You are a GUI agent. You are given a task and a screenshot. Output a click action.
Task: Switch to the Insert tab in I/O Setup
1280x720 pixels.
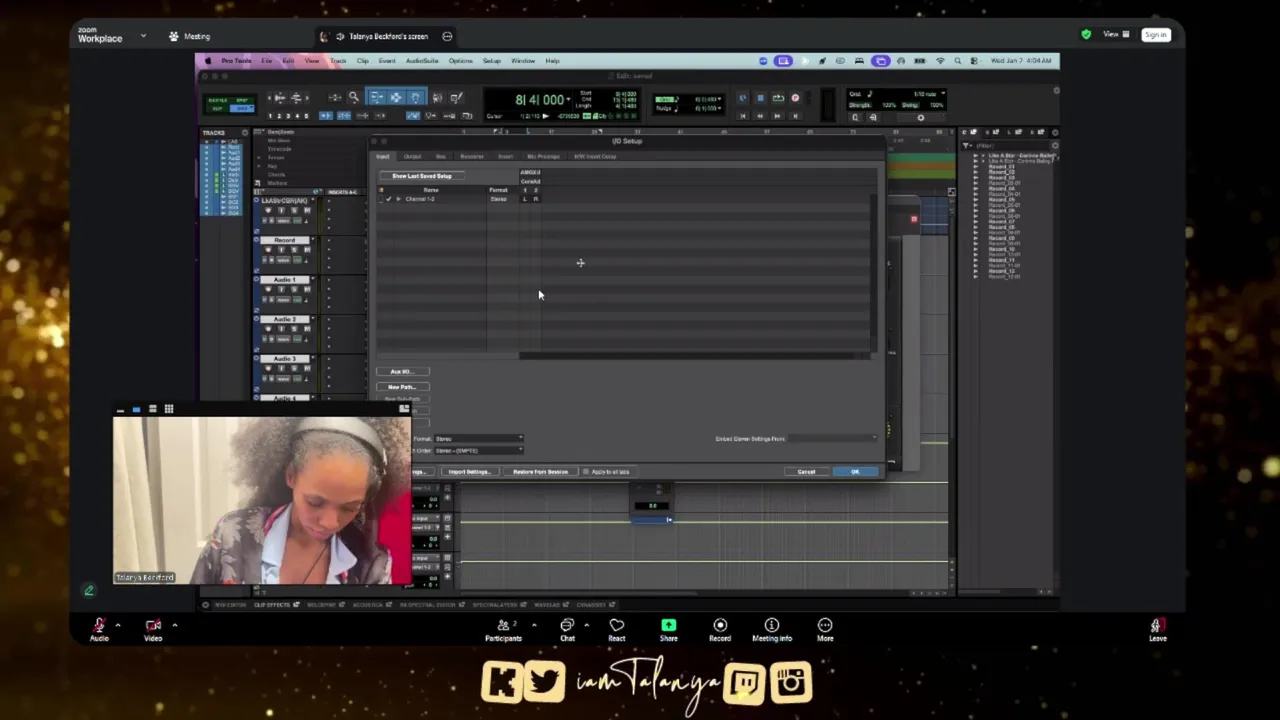pos(505,157)
